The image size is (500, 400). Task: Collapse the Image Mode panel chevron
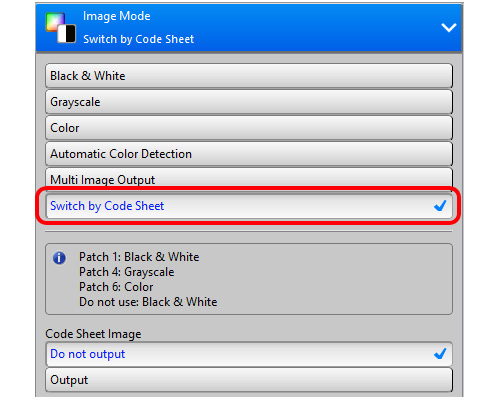point(449,27)
